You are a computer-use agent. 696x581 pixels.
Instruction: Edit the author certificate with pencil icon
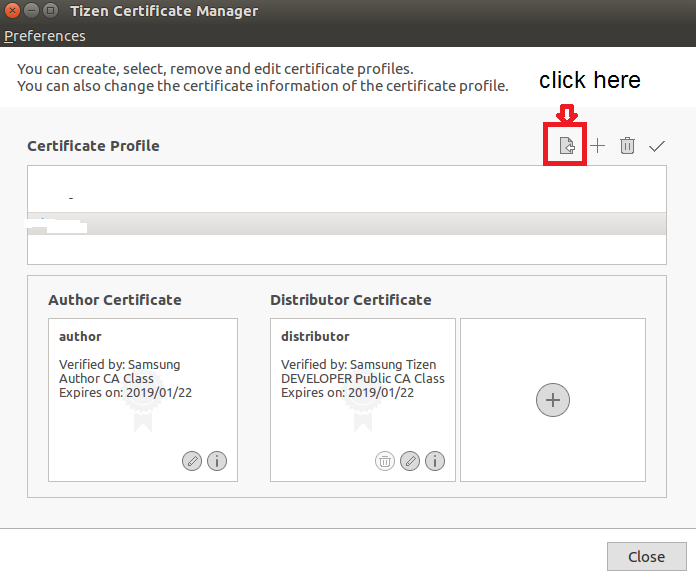pos(192,461)
